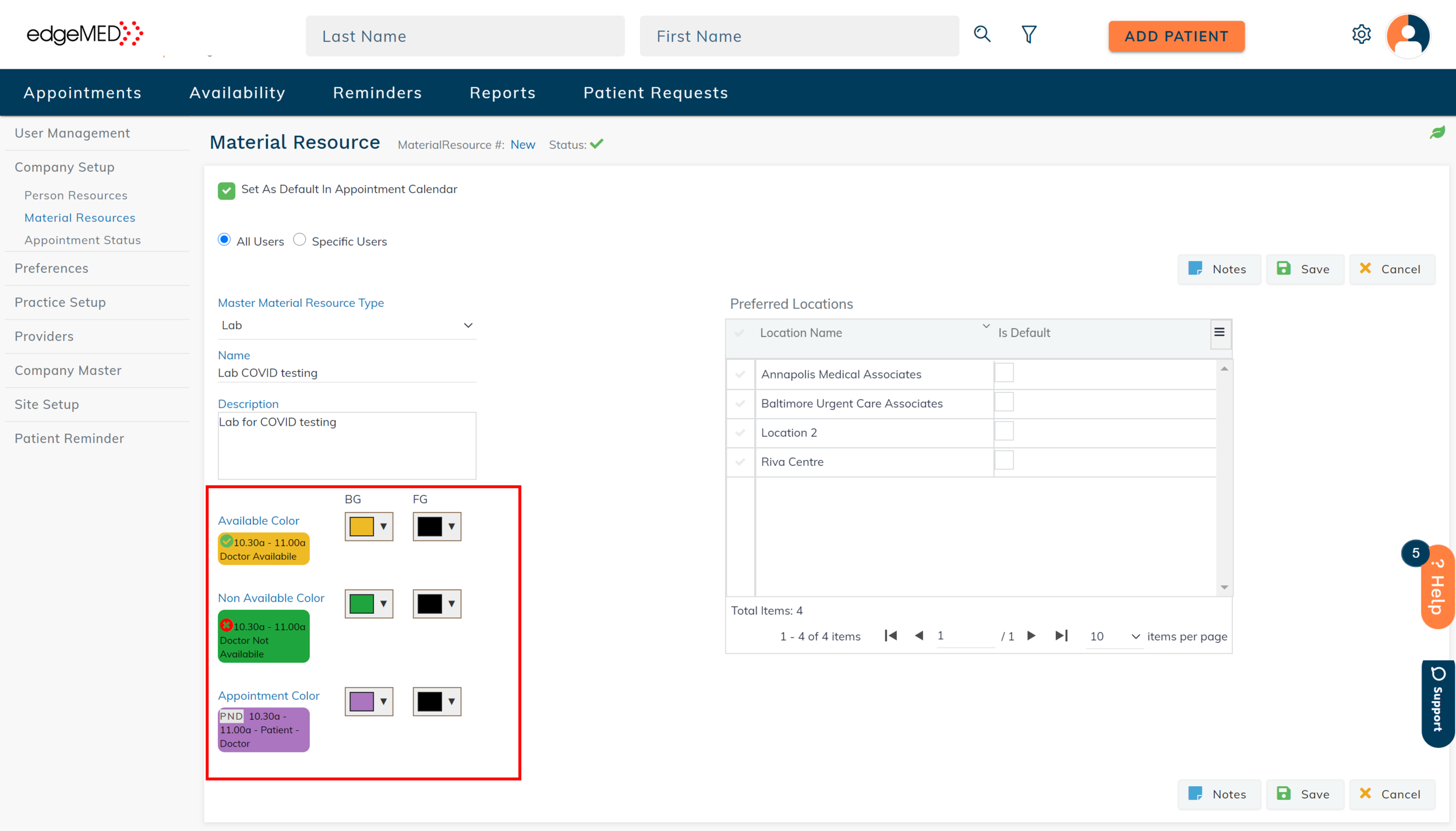Click the search magnifier icon
Image resolution: width=1456 pixels, height=831 pixels.
click(x=982, y=34)
